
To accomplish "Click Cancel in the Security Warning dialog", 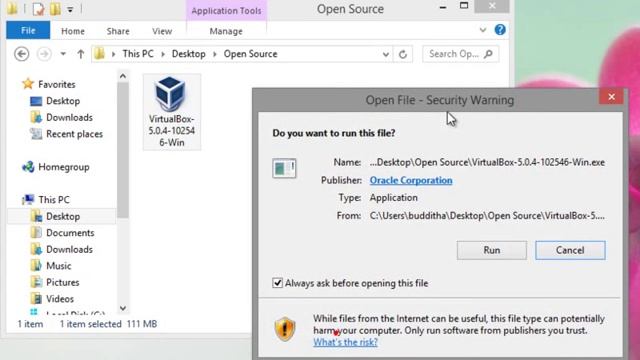I will 570,250.
